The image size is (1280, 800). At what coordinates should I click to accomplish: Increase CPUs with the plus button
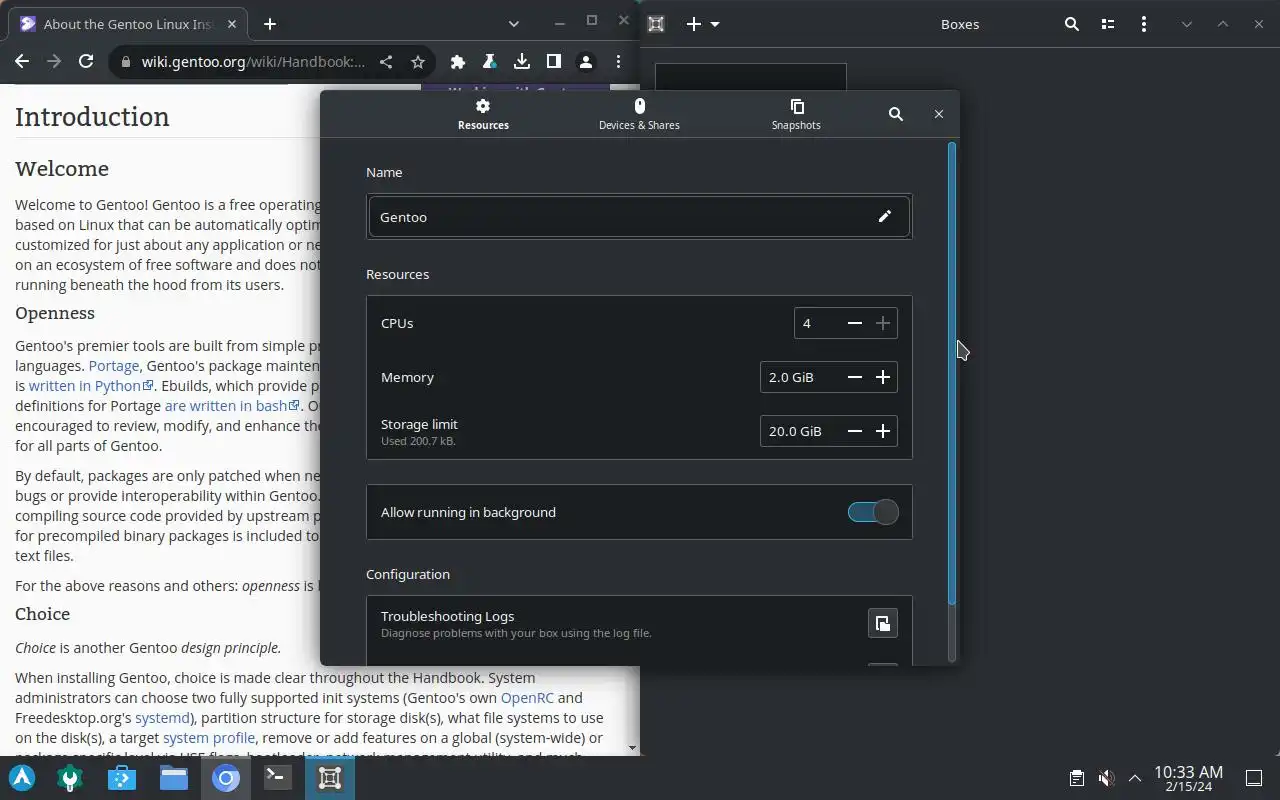coord(883,323)
